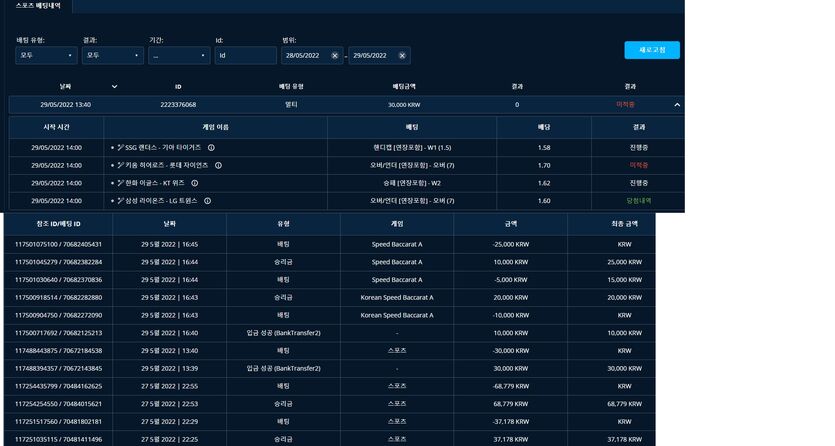Click odds value 1.70
The height and width of the screenshot is (446, 835).
tap(544, 166)
